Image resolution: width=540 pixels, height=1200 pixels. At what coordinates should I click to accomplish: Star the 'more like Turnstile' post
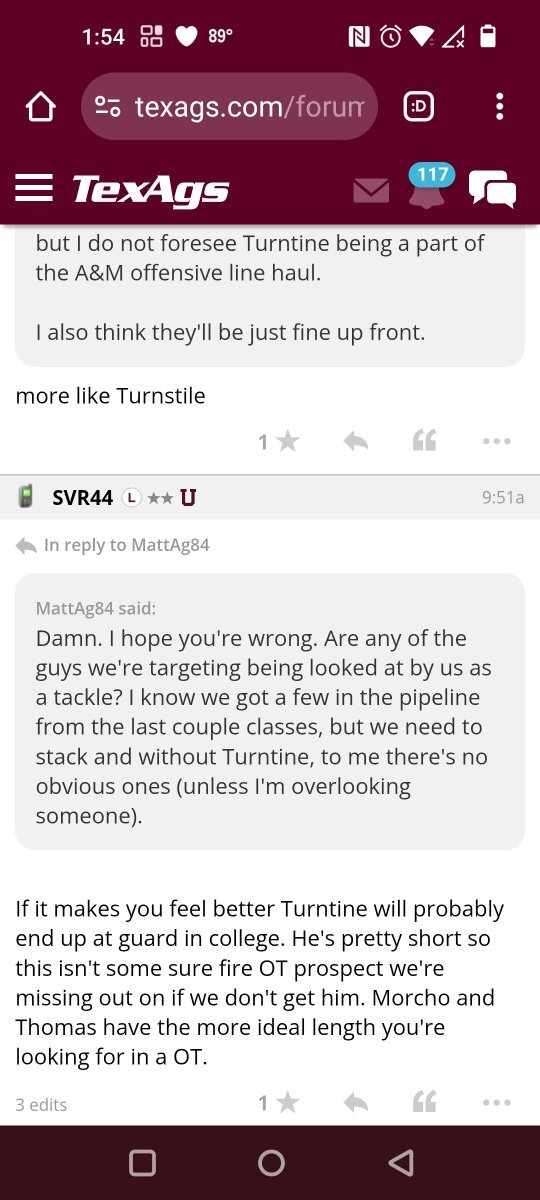279,441
